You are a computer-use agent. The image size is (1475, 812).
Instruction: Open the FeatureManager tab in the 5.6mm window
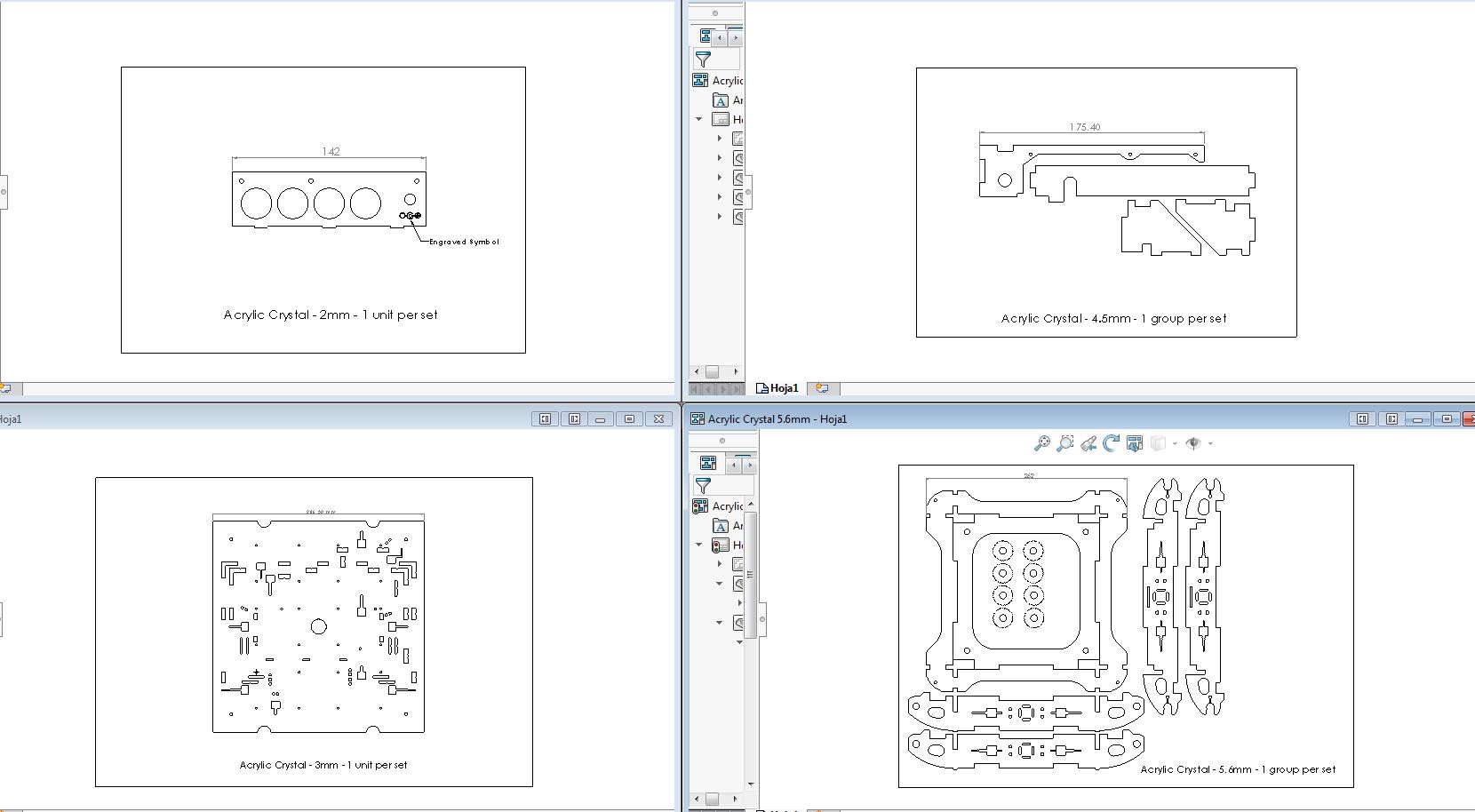pos(708,463)
